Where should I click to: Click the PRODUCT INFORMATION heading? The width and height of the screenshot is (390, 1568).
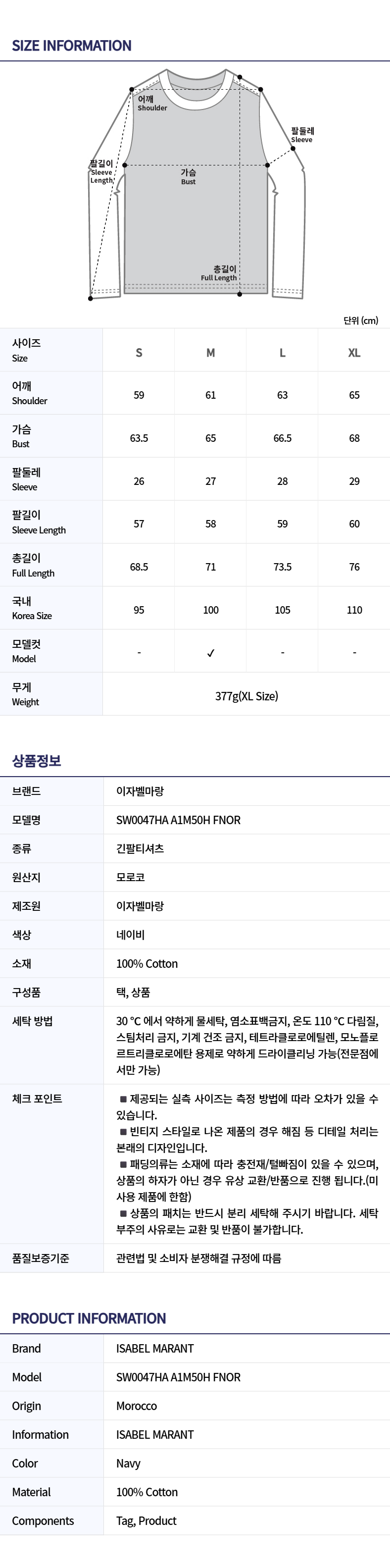[89, 1318]
